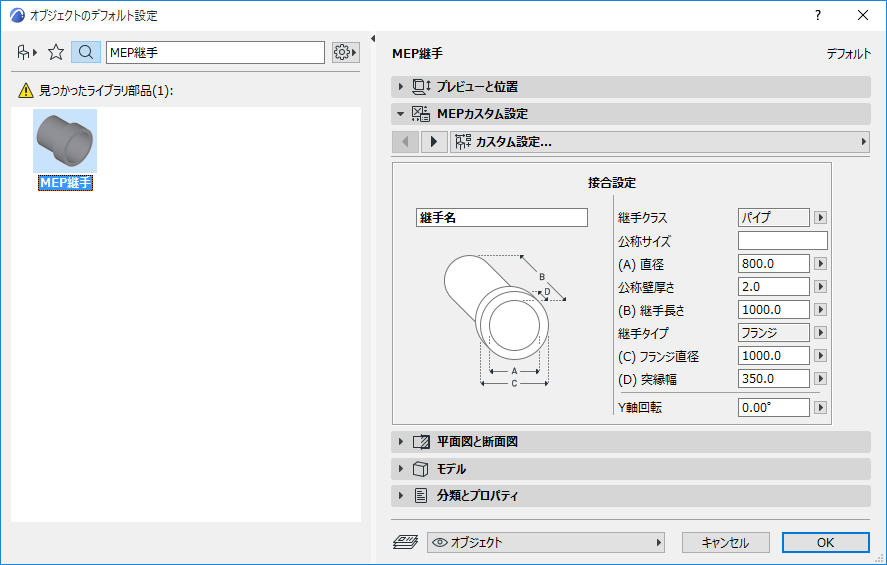Click the arrow beside (B) 継手長さ field
The image size is (887, 565).
pos(820,310)
